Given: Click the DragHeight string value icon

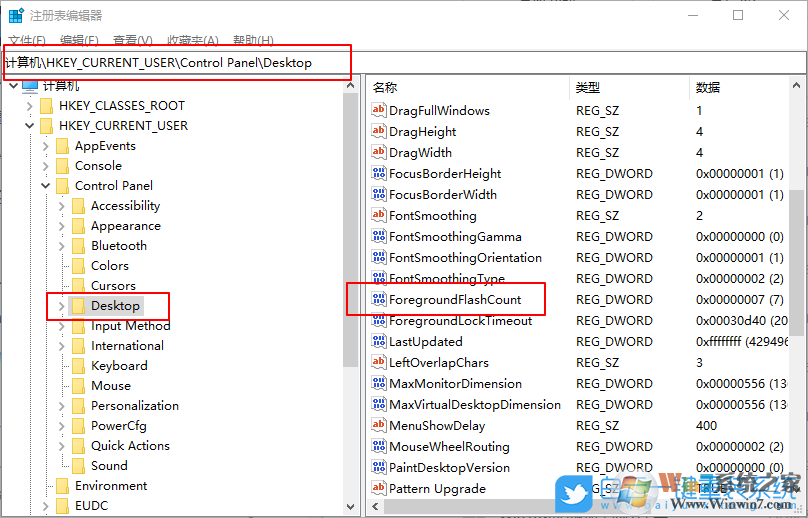Looking at the screenshot, I should 379,131.
